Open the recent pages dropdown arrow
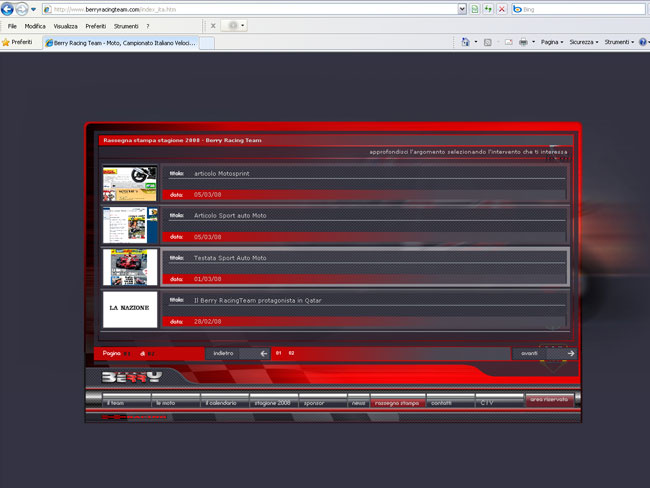The width and height of the screenshot is (650, 488). click(34, 9)
